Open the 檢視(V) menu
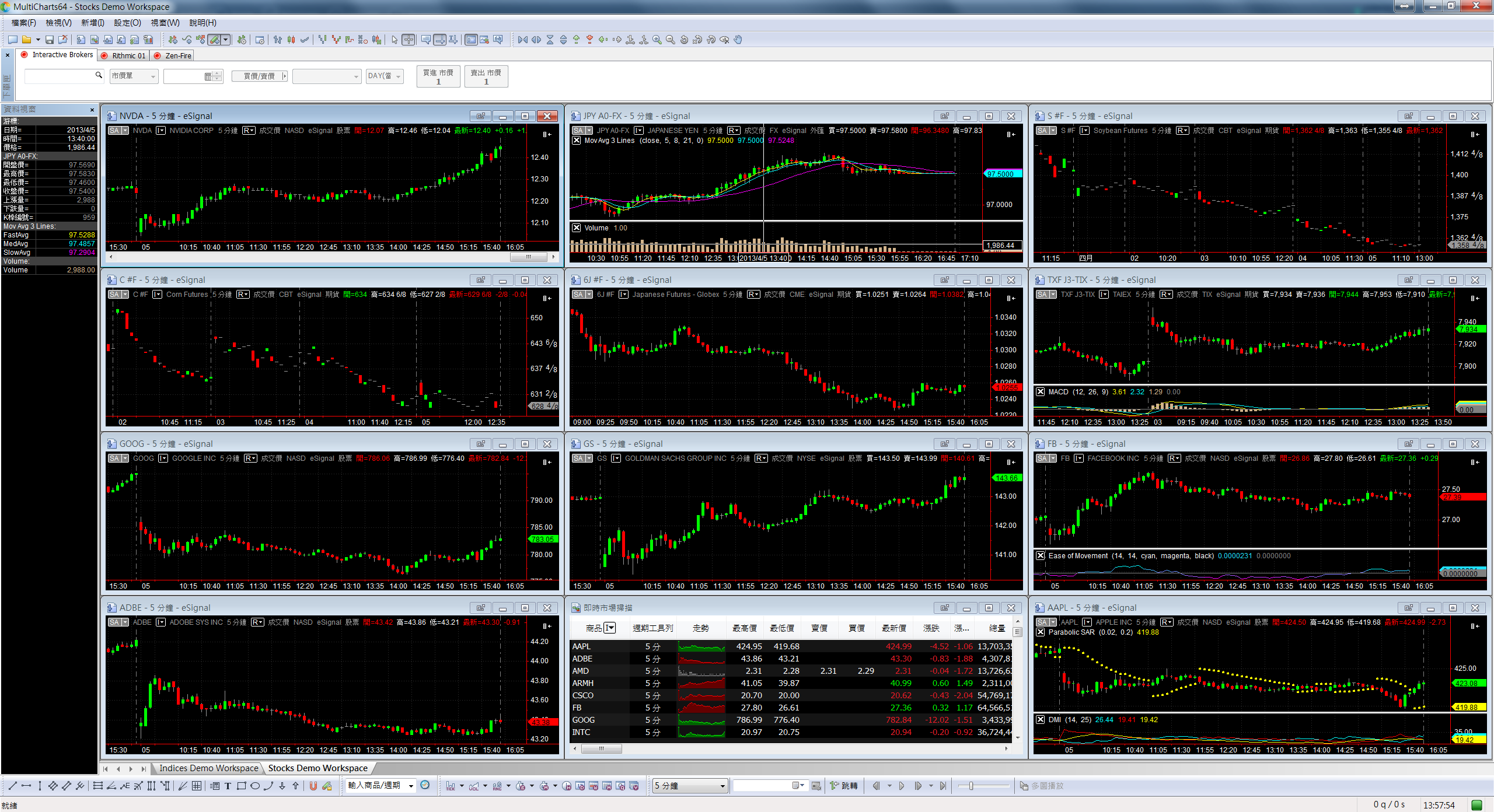 [x=59, y=23]
